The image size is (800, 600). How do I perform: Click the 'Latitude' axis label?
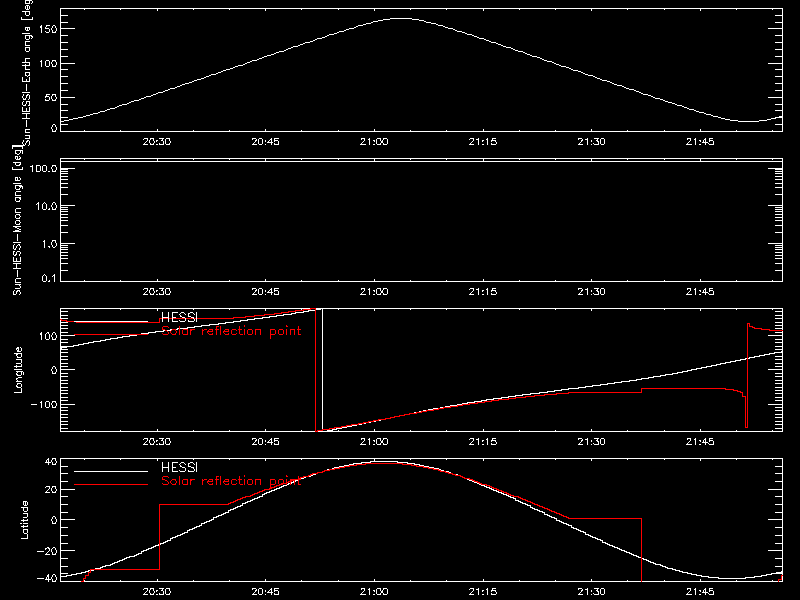pyautogui.click(x=24, y=520)
